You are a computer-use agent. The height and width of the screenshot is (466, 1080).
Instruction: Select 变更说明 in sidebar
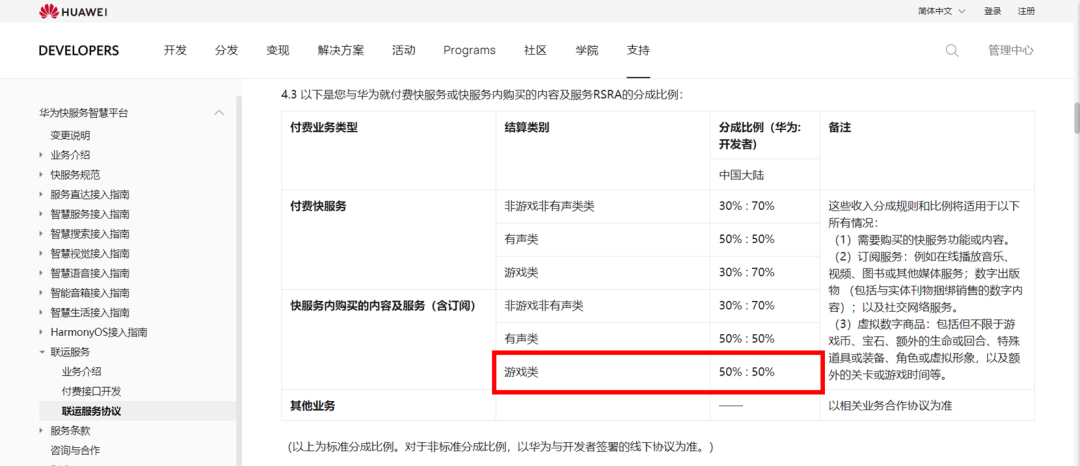point(70,136)
